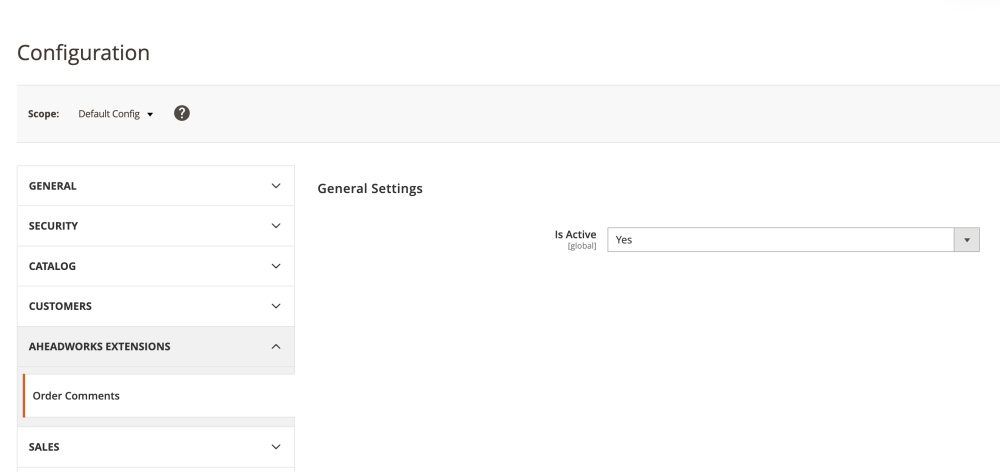Collapse the AHEADWORKS EXTENSIONS section
The height and width of the screenshot is (472, 1000).
pyautogui.click(x=156, y=346)
